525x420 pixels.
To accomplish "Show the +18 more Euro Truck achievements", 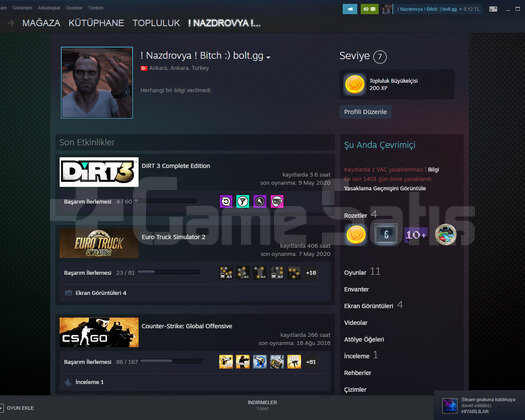I will [x=311, y=273].
